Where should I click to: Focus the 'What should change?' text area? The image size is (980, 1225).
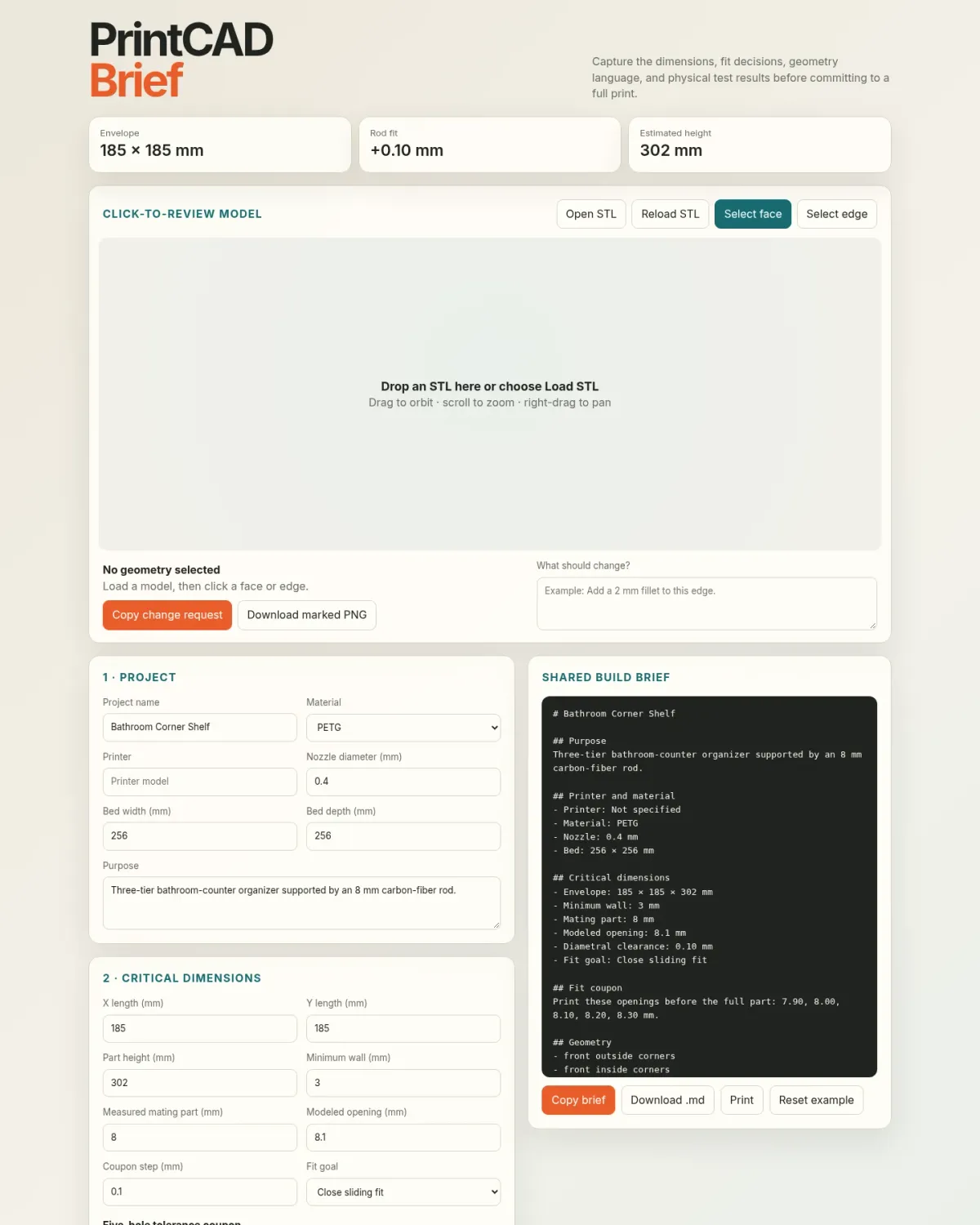click(x=706, y=604)
